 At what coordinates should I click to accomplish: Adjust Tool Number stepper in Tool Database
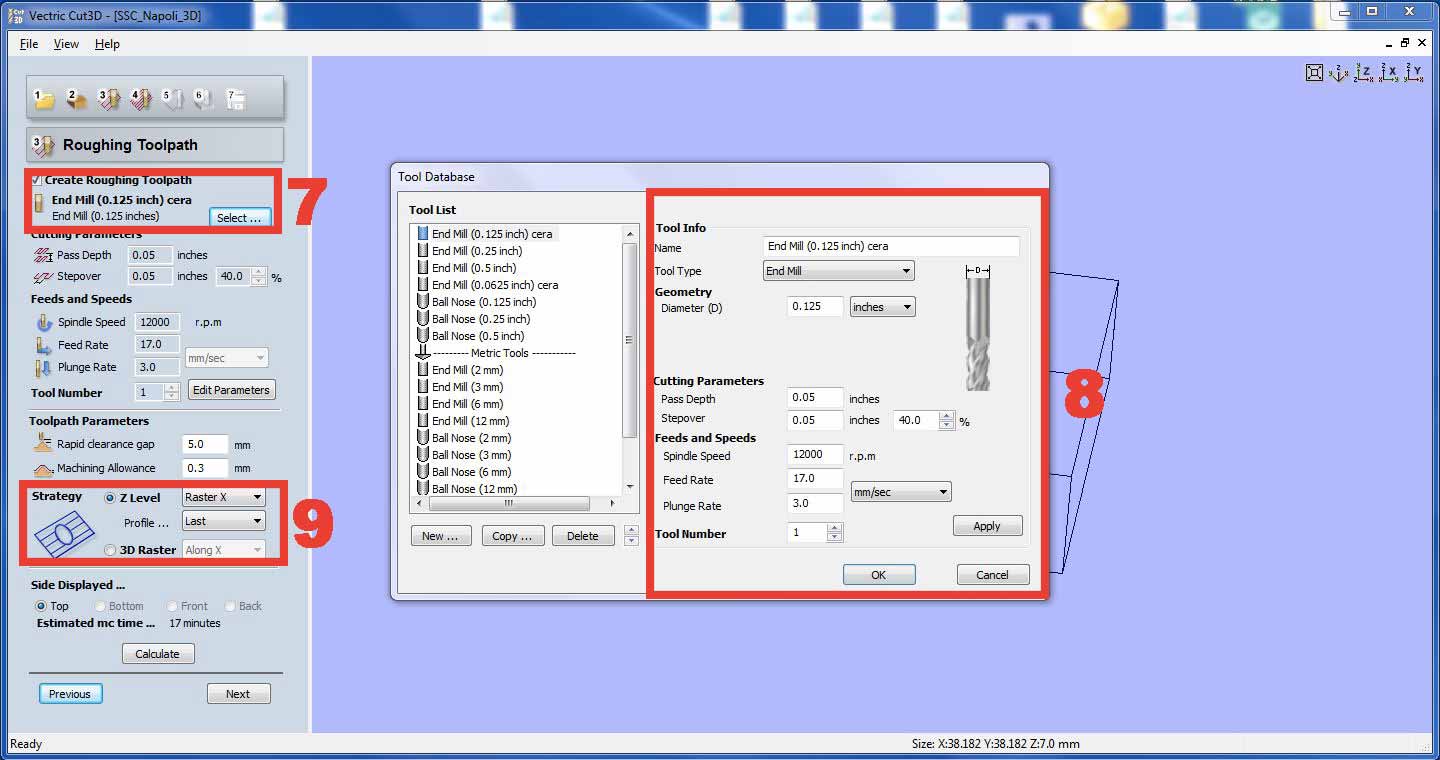point(835,533)
